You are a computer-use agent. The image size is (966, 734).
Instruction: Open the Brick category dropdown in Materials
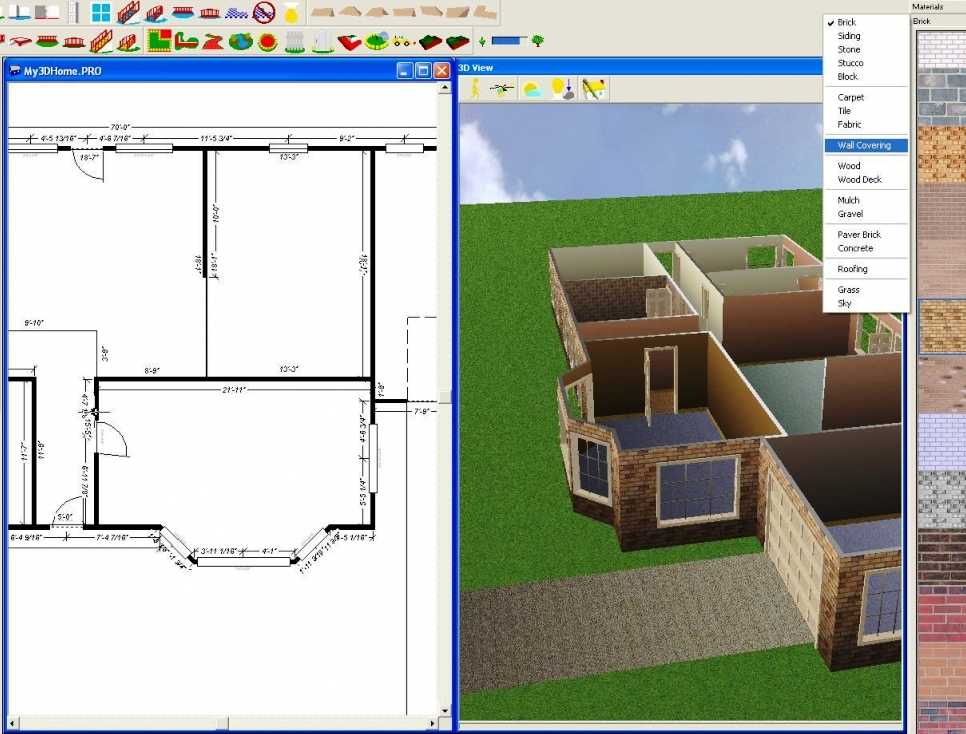[x=938, y=21]
